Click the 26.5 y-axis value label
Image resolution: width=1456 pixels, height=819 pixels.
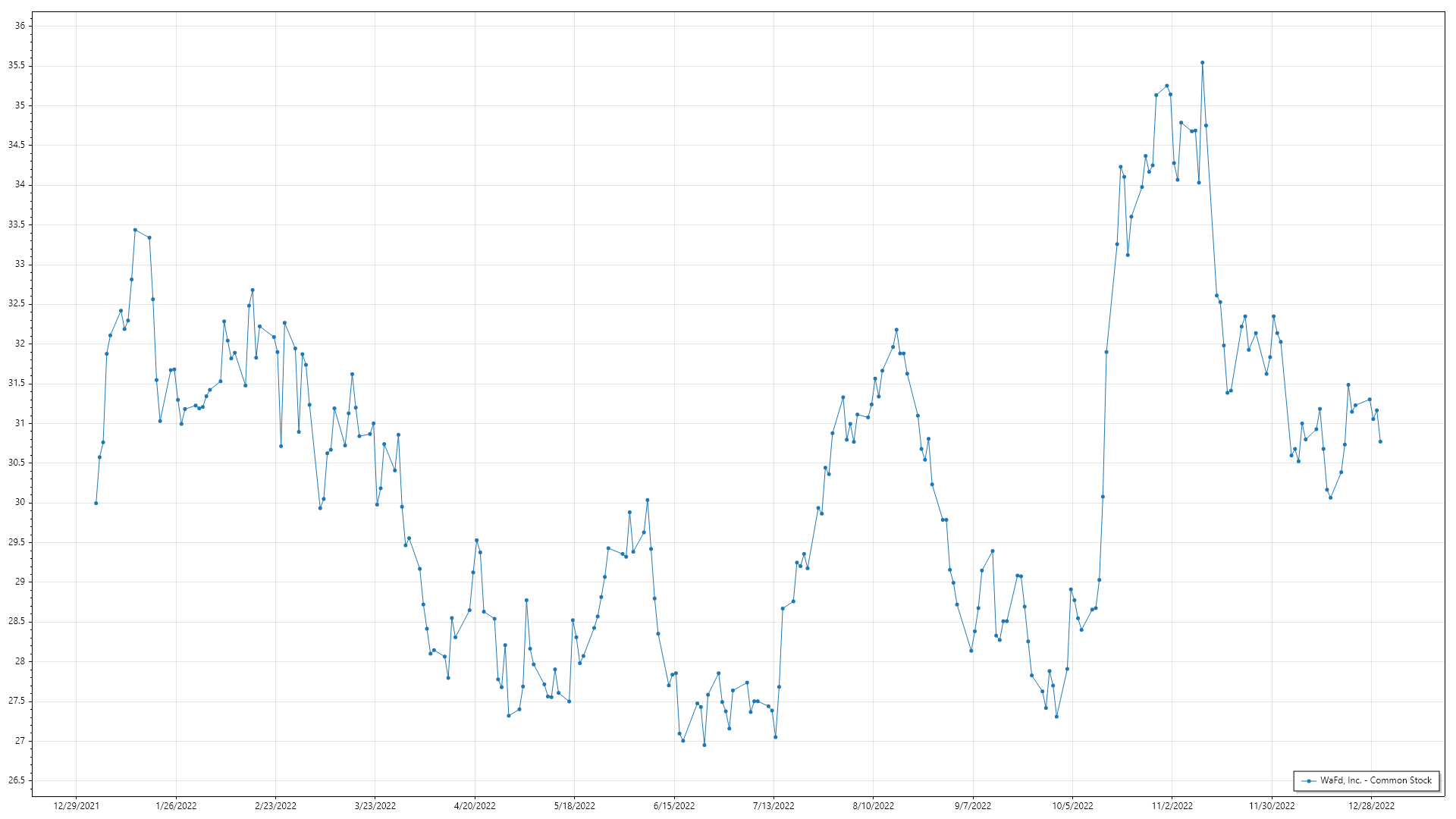[x=17, y=780]
